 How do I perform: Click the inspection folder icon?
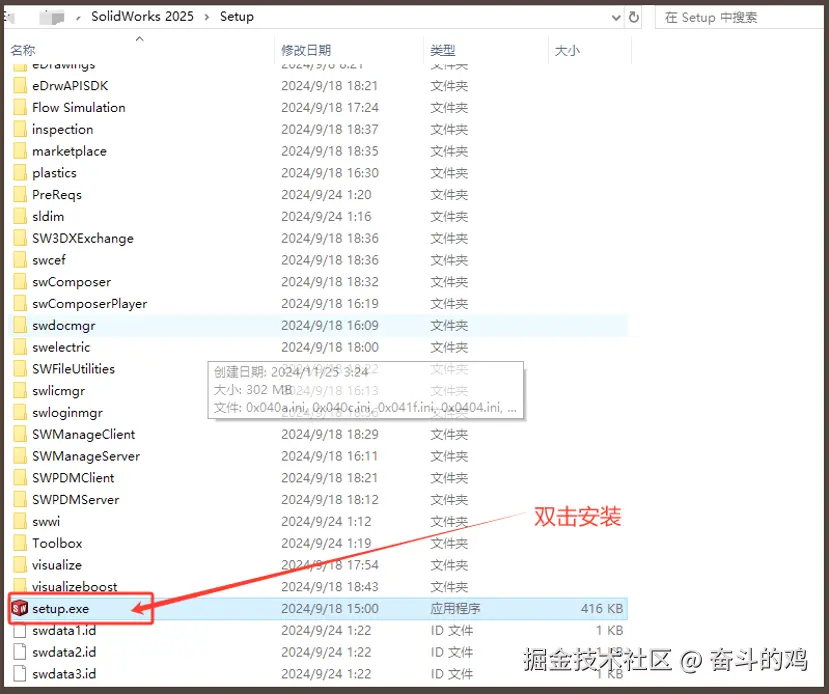pos(20,129)
